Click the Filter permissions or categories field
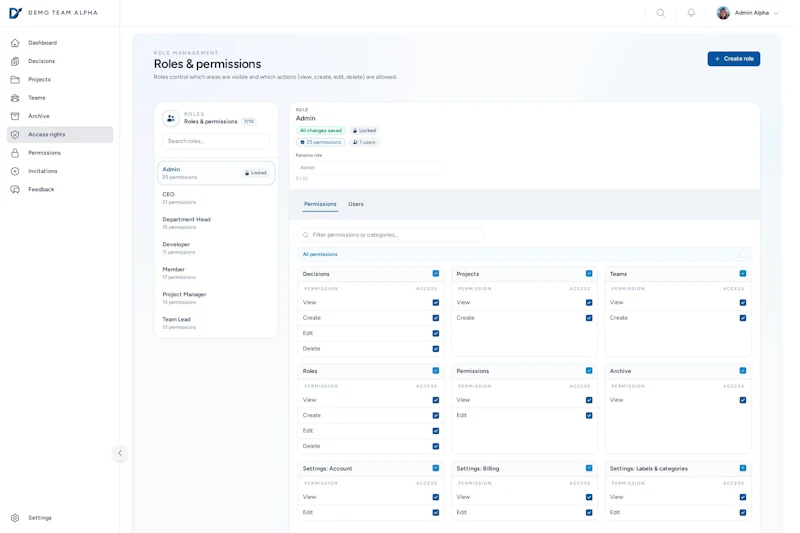 (x=390, y=235)
